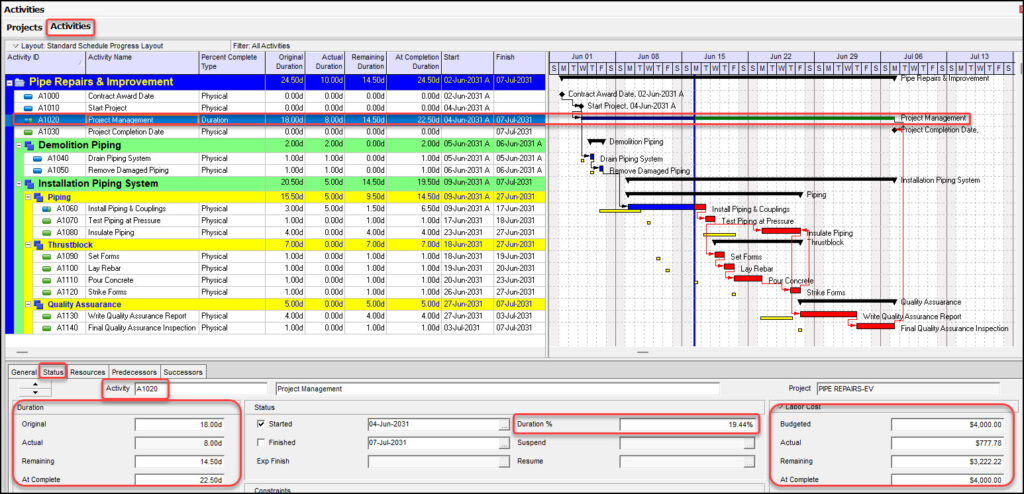Image resolution: width=1024 pixels, height=494 pixels.
Task: Open the Activities tab
Action: [x=71, y=27]
